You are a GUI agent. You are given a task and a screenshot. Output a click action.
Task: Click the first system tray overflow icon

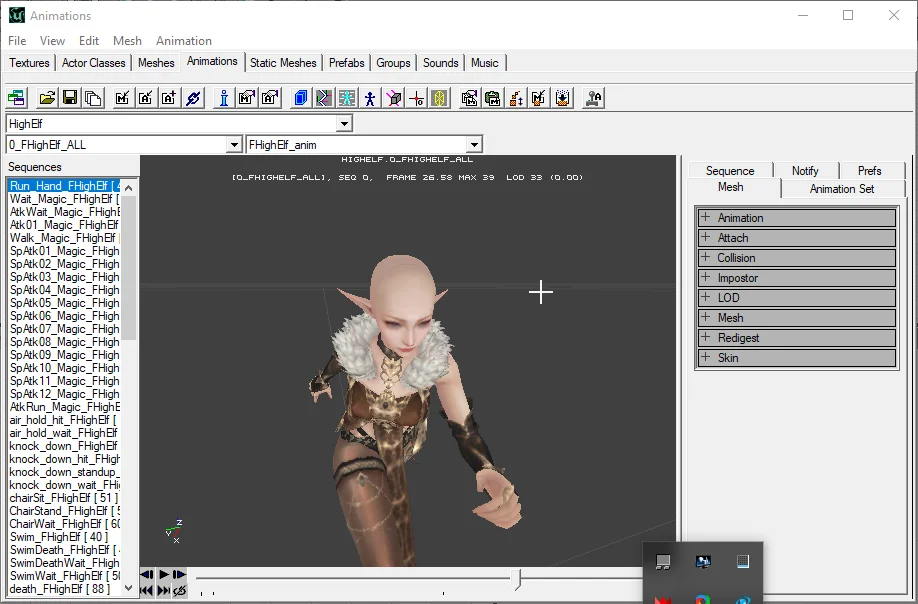tap(663, 562)
